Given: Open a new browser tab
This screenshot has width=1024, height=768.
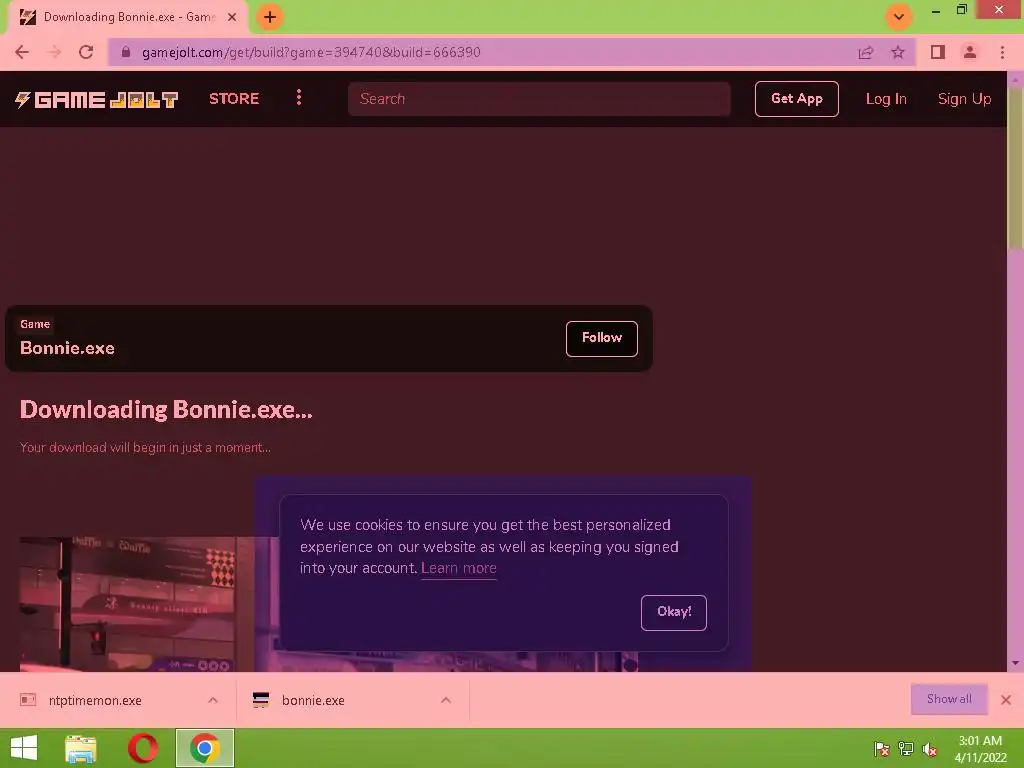Looking at the screenshot, I should (x=270, y=17).
